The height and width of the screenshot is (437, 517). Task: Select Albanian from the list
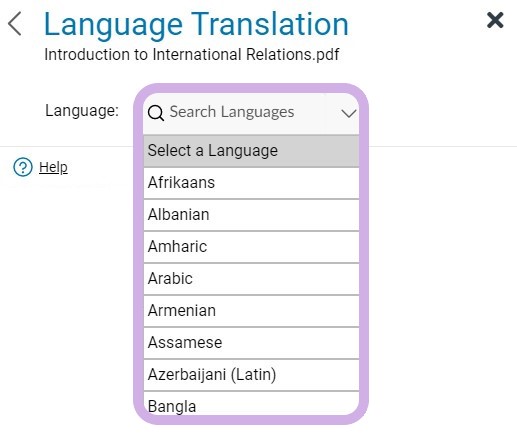[x=251, y=215]
